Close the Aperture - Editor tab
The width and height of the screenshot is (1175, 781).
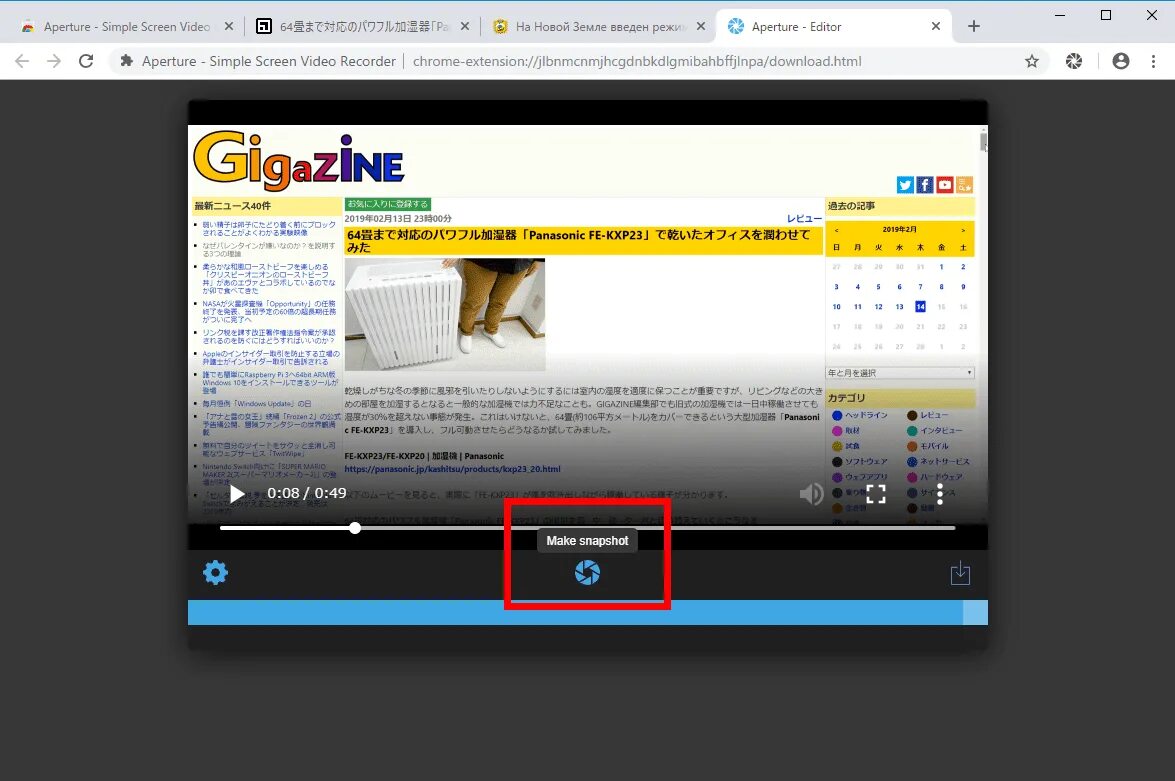936,26
